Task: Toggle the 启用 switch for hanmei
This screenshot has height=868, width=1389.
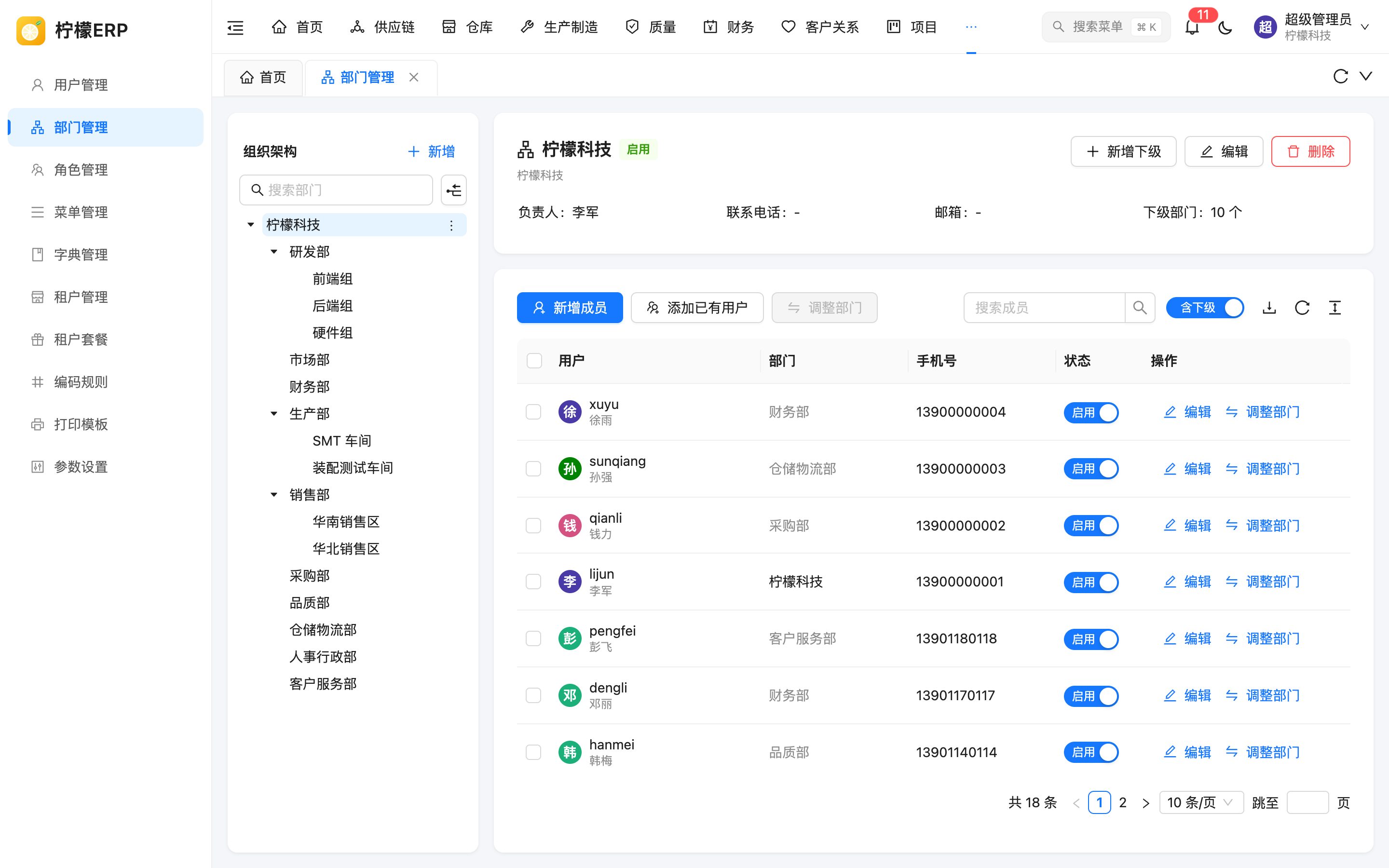Action: coord(1091,752)
